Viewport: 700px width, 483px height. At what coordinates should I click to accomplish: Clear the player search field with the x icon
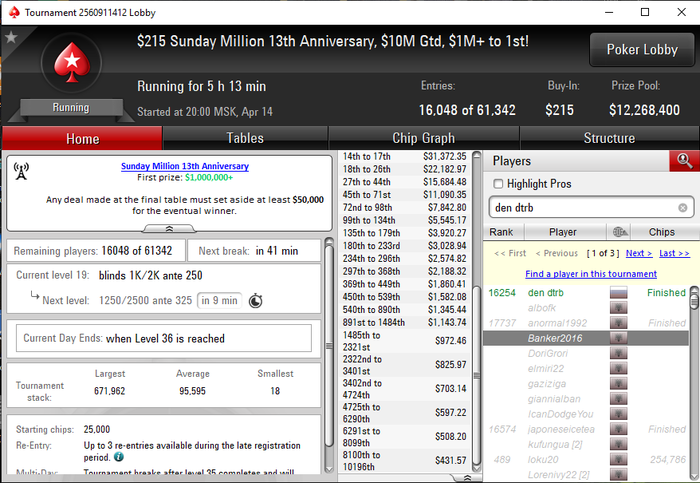tap(683, 208)
